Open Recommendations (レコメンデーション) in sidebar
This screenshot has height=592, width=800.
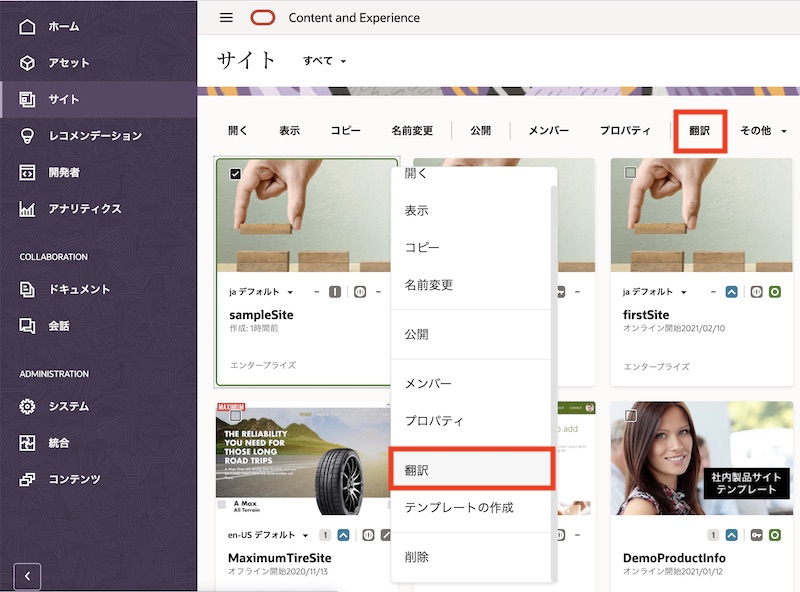point(94,136)
